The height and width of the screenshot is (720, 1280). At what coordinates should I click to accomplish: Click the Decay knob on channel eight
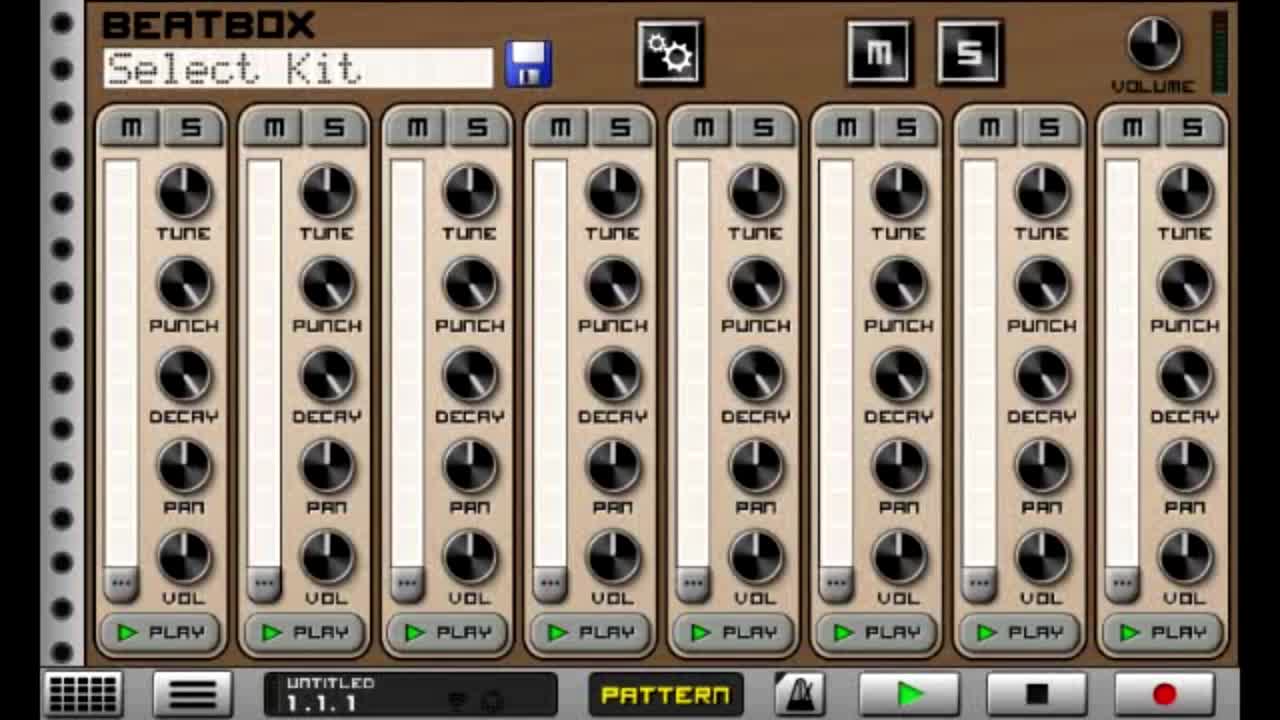pyautogui.click(x=1186, y=375)
